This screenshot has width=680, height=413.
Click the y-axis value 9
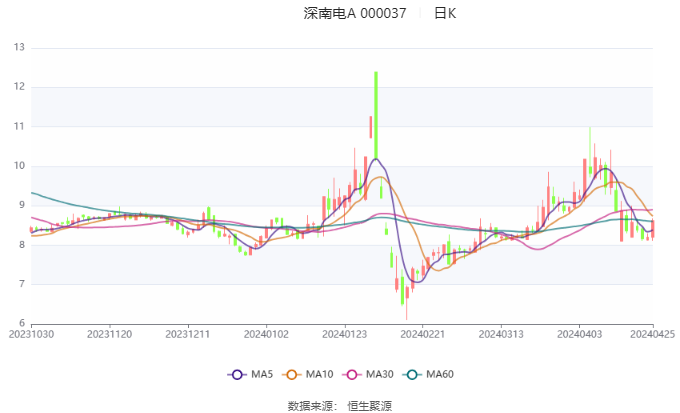(x=22, y=205)
